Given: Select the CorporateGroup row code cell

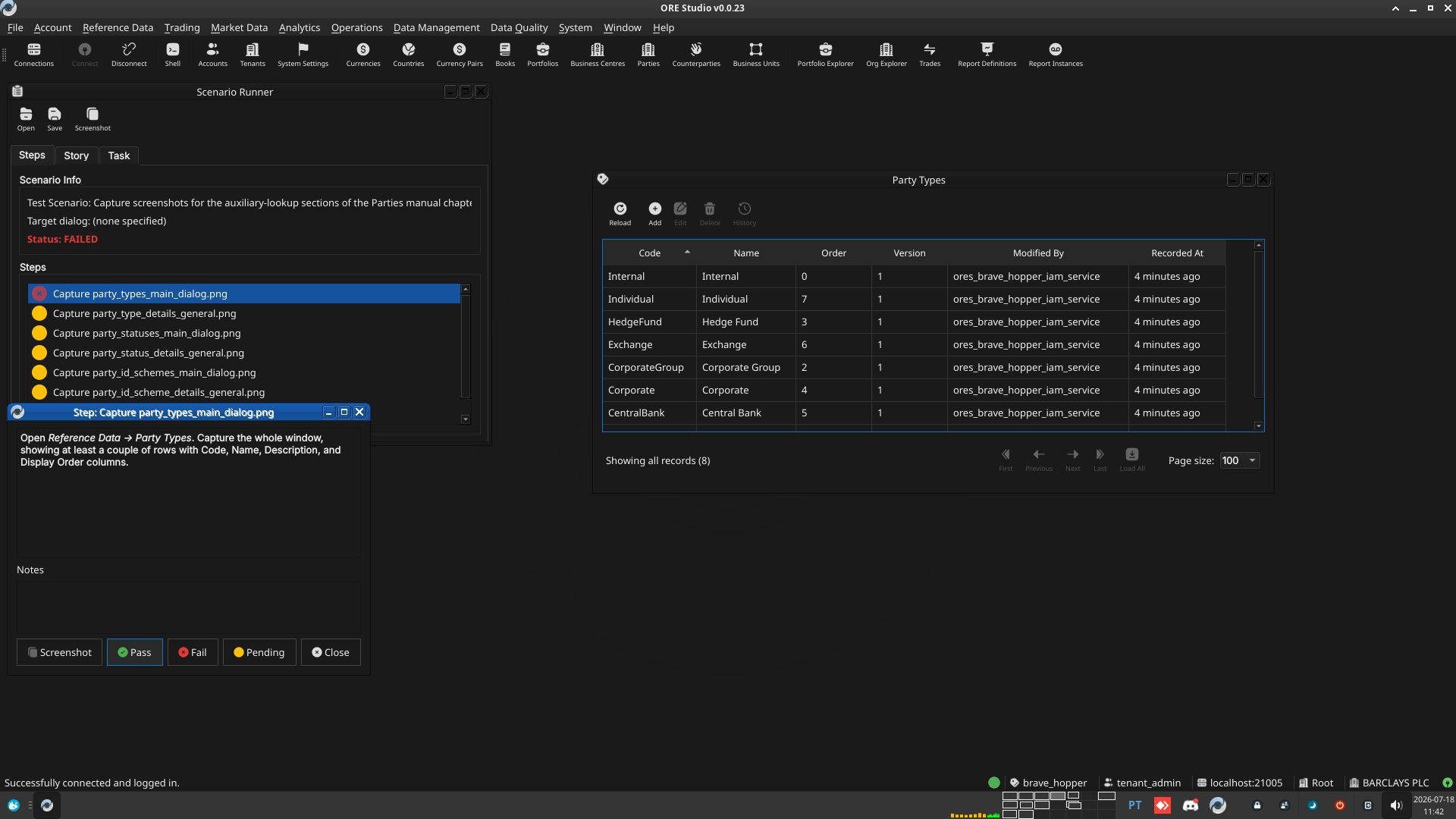Looking at the screenshot, I should [650, 367].
